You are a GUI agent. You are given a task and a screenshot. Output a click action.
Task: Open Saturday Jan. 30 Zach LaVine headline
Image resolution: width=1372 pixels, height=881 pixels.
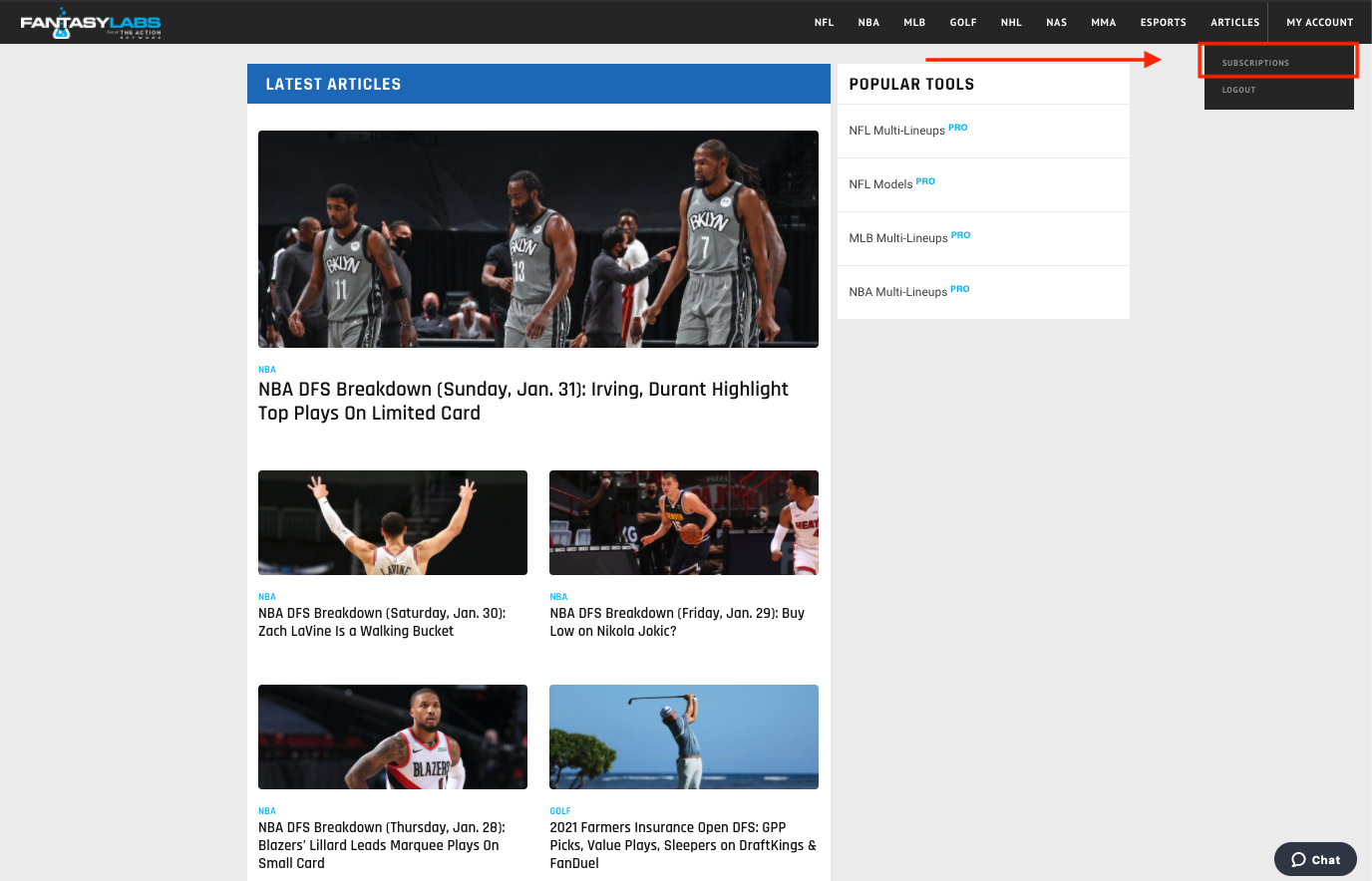click(382, 622)
